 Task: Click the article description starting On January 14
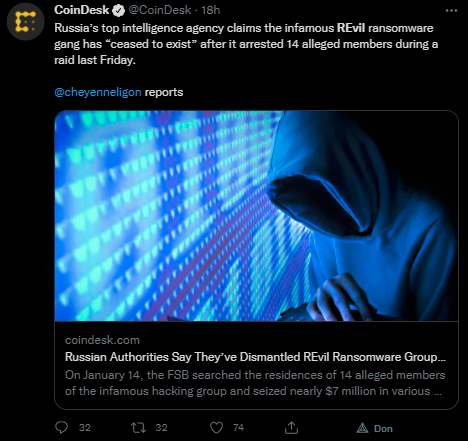255,383
